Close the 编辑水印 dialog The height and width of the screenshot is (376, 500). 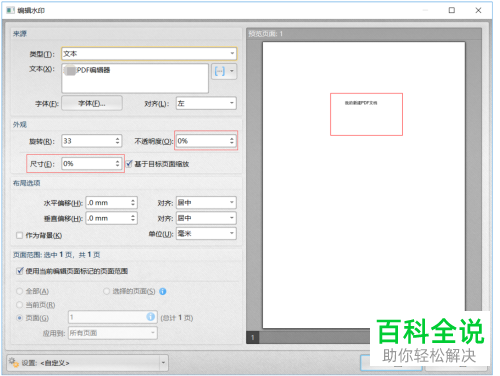[x=478, y=10]
